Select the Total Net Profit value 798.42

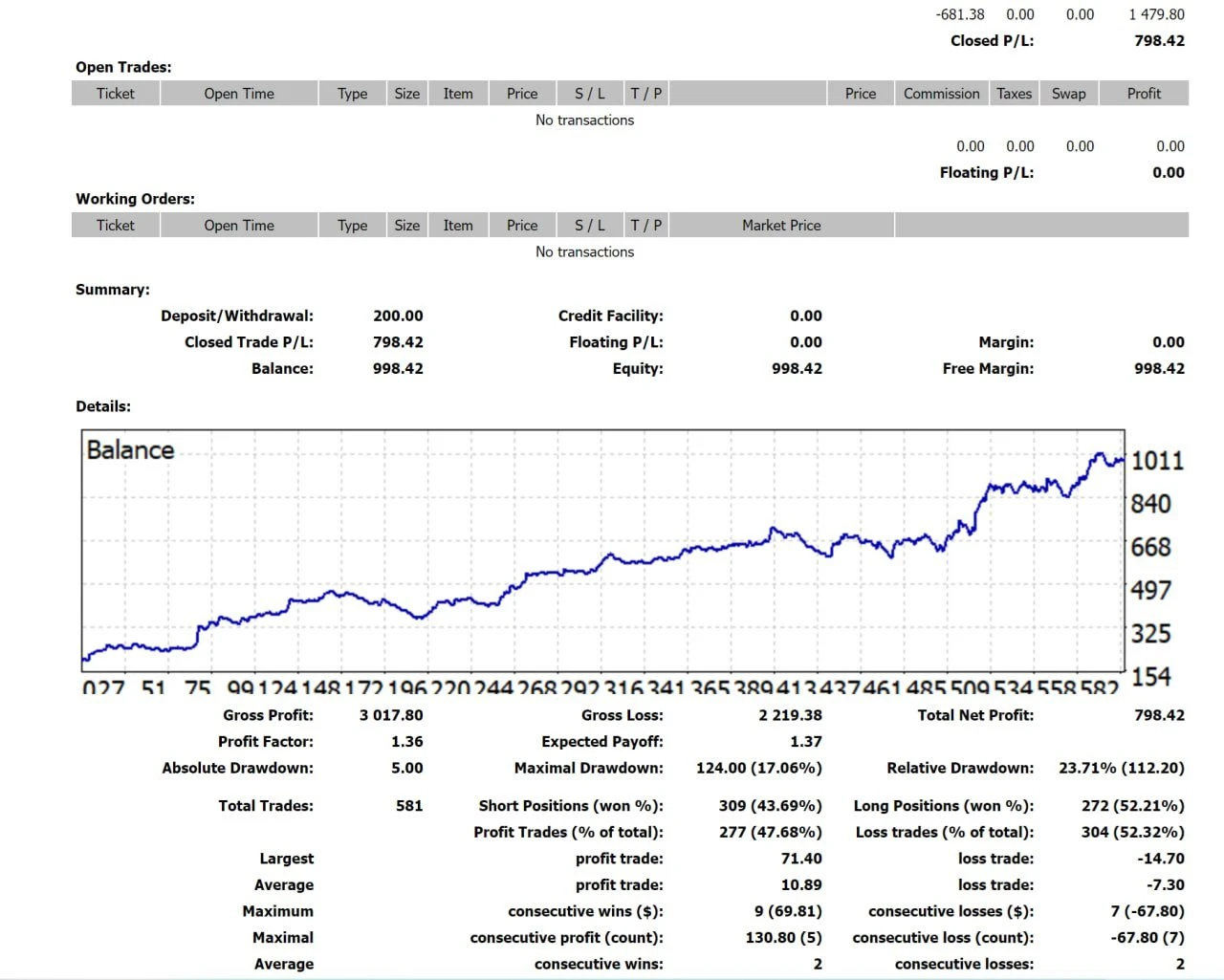click(x=1159, y=715)
